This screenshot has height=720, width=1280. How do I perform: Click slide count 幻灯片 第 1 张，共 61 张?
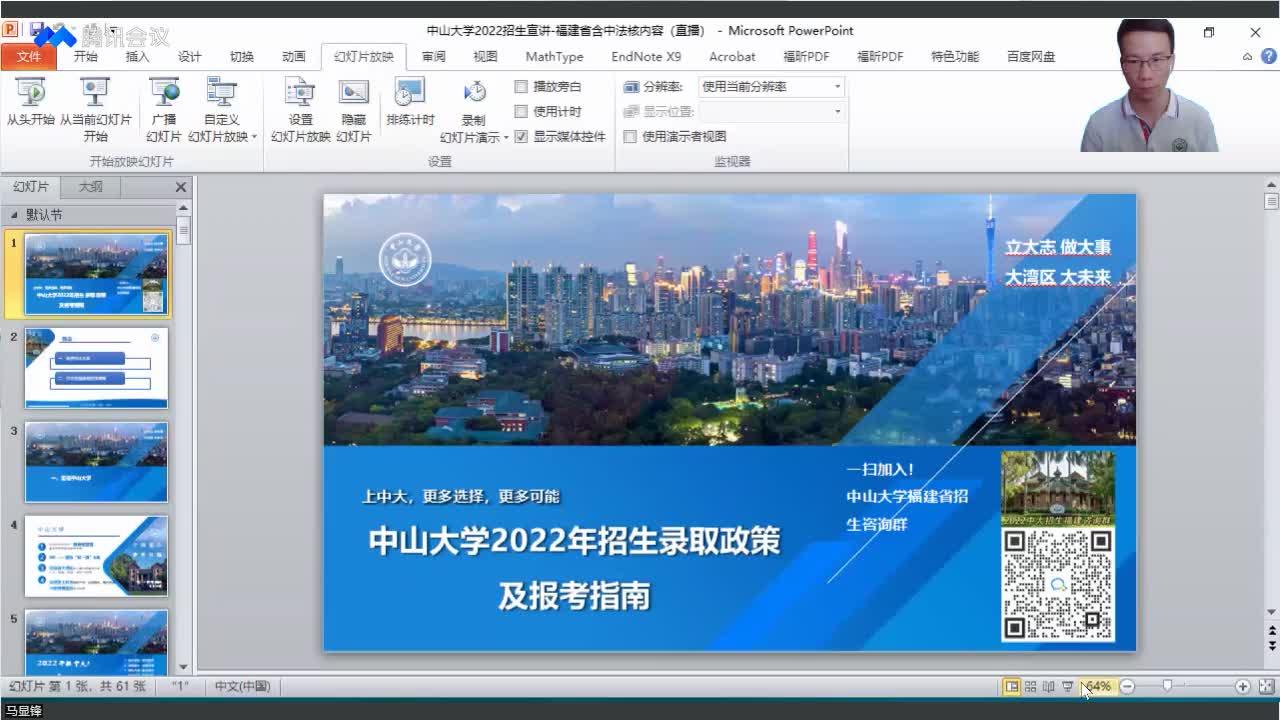click(77, 687)
